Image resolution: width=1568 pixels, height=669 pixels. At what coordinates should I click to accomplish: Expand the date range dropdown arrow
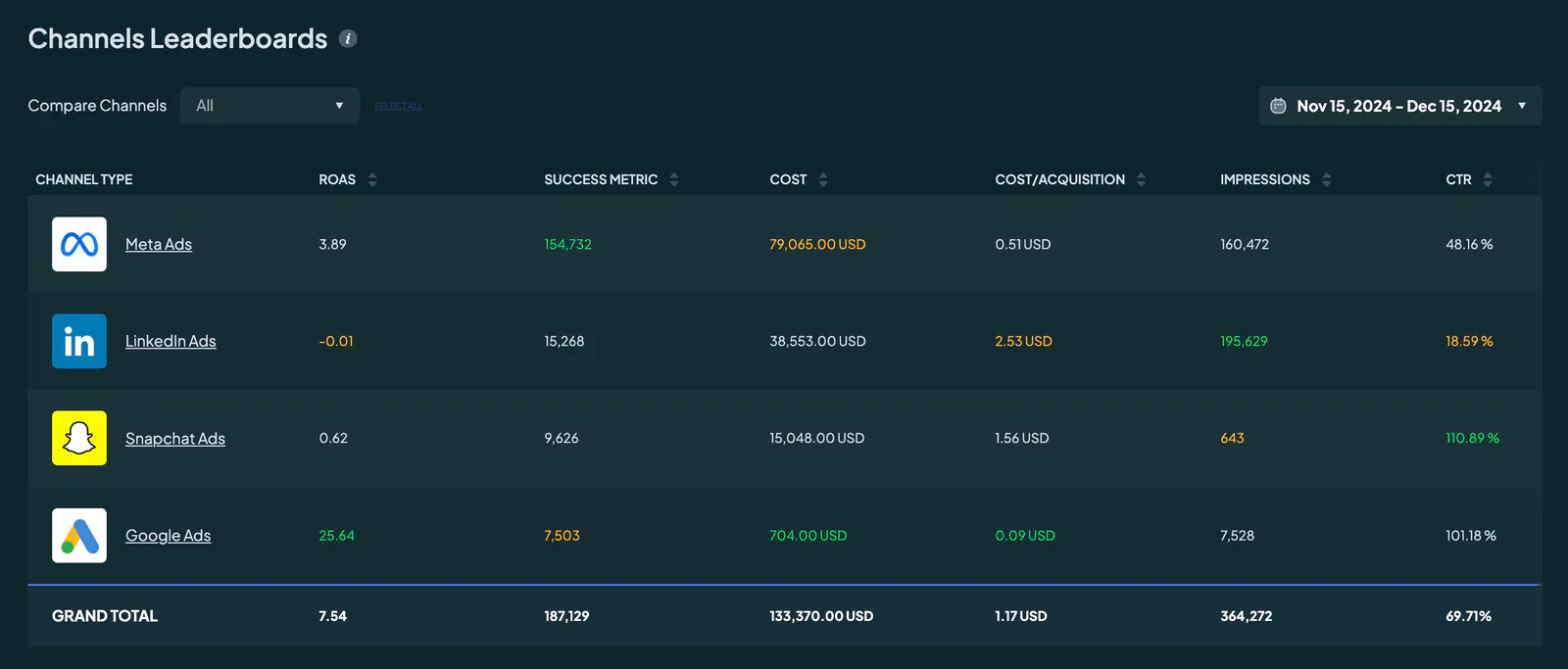(x=1522, y=106)
